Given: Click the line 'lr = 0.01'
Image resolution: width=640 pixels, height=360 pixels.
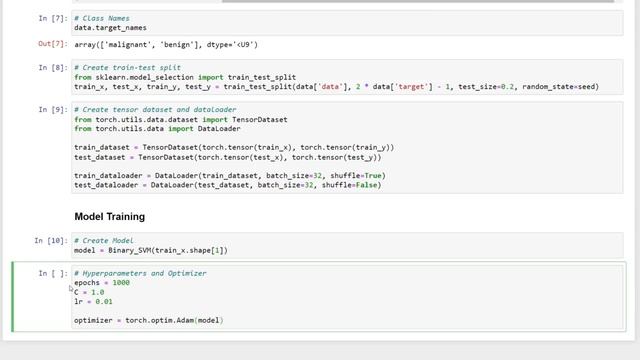Looking at the screenshot, I should coord(93,302).
